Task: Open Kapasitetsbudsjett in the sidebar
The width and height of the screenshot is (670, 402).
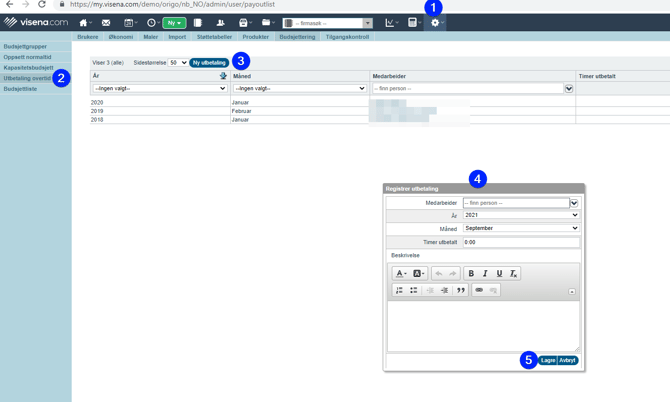Action: [x=28, y=67]
